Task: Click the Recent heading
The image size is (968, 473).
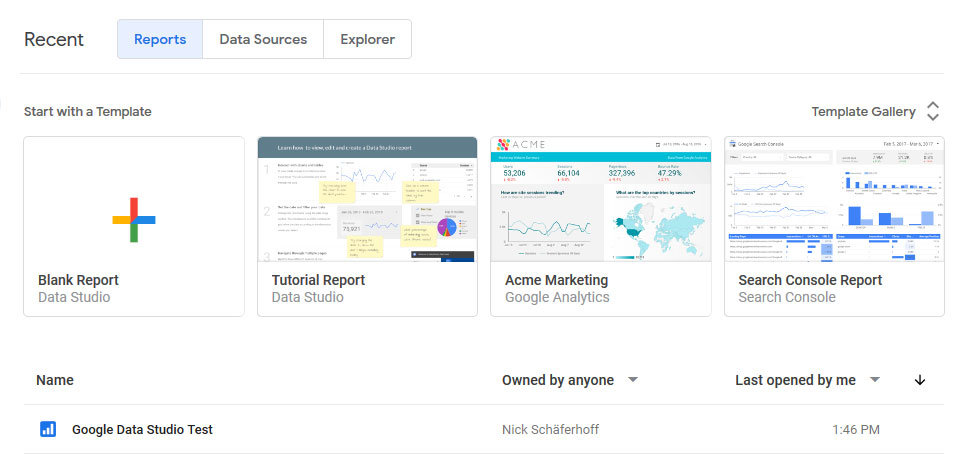Action: 54,40
